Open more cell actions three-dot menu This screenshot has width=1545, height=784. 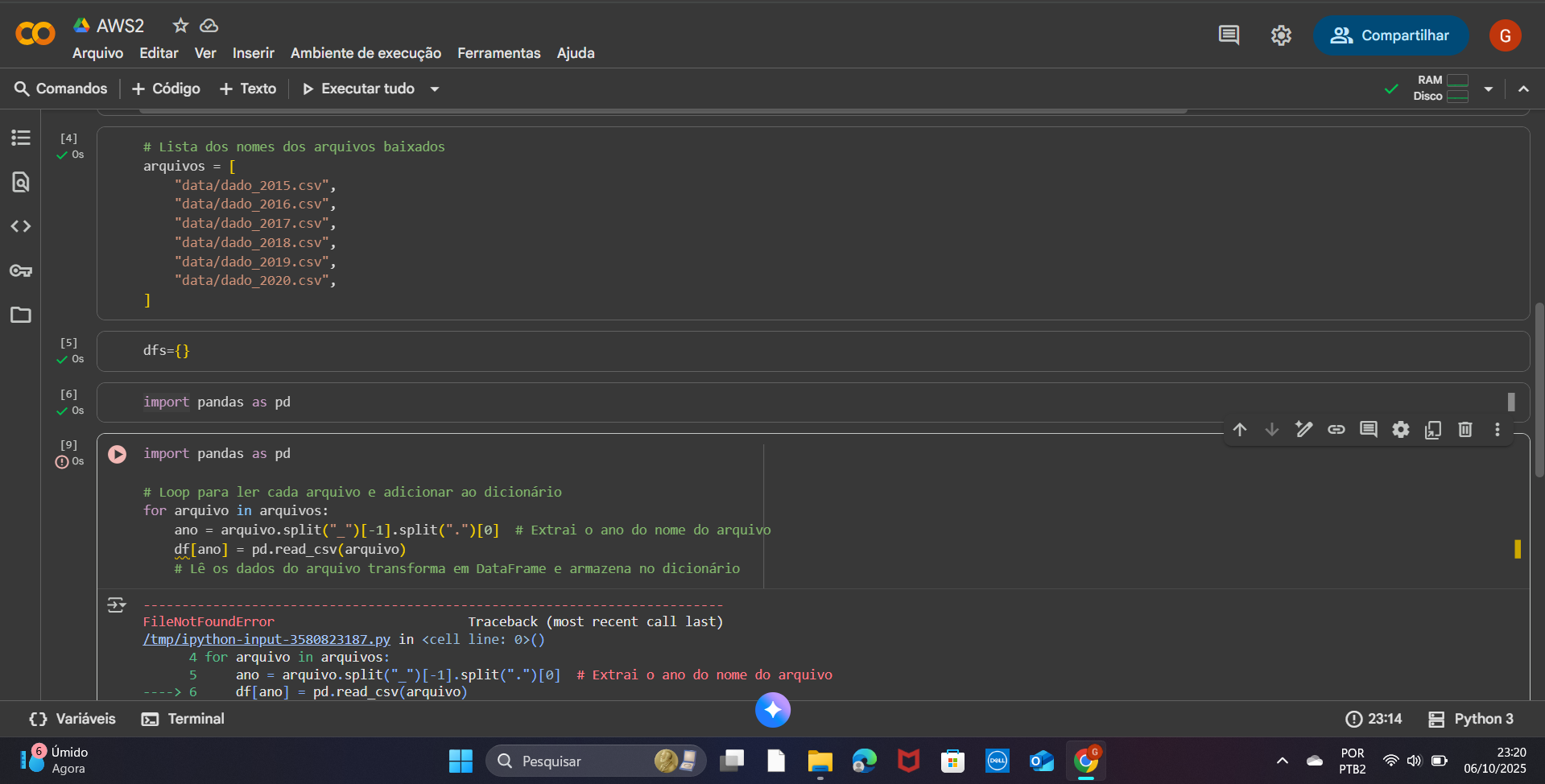[1497, 430]
